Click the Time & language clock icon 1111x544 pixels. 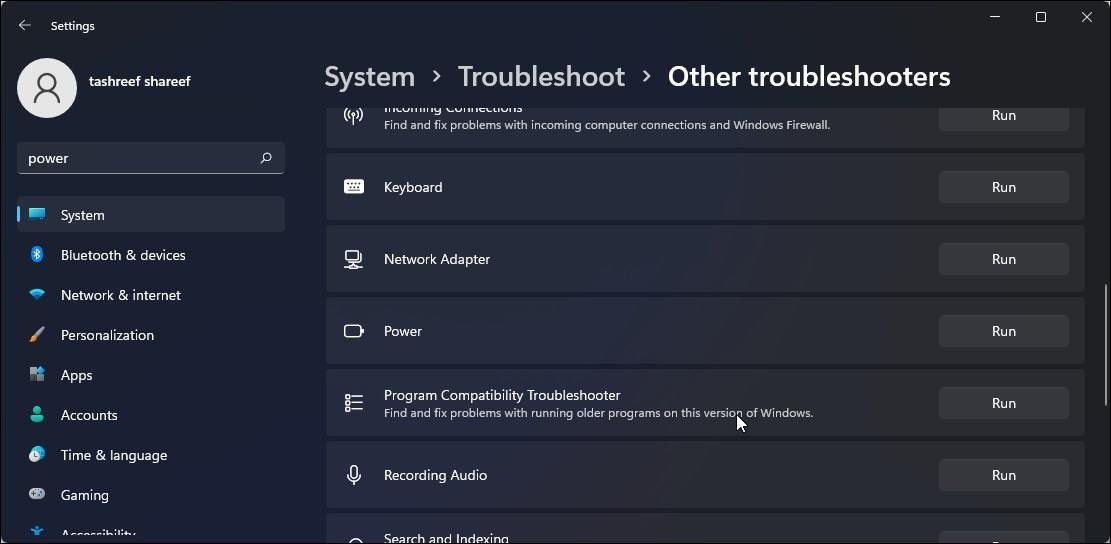tap(37, 455)
